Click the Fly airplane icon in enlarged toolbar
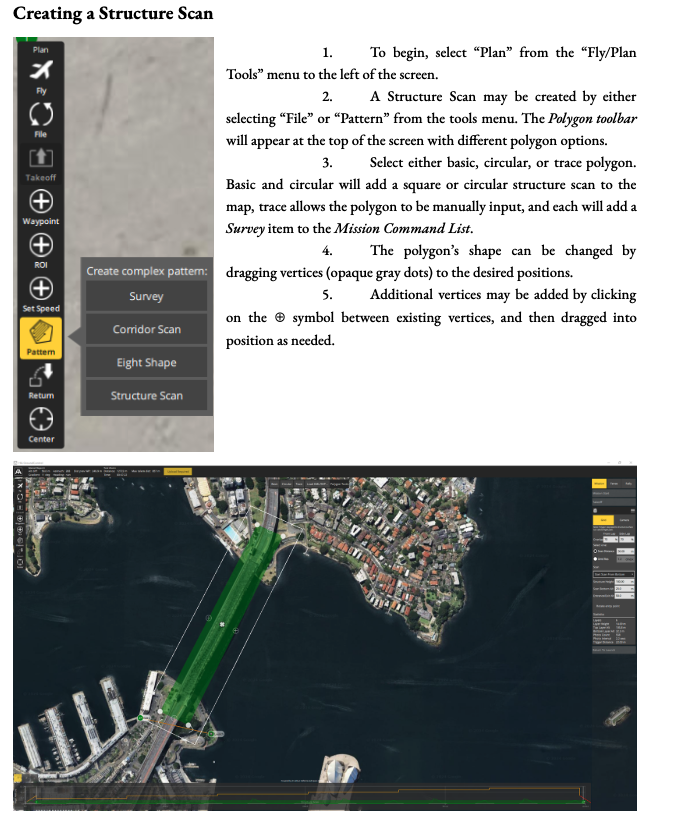This screenshot has height=820, width=685. [41, 70]
